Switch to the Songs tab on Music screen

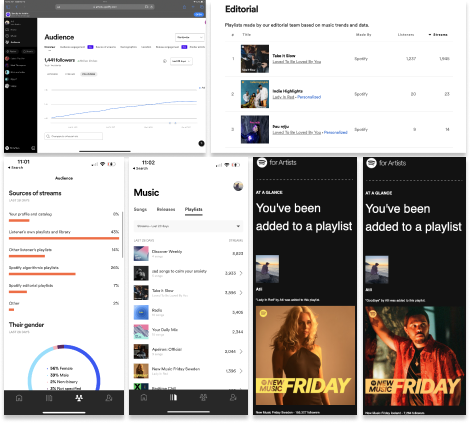click(140, 209)
